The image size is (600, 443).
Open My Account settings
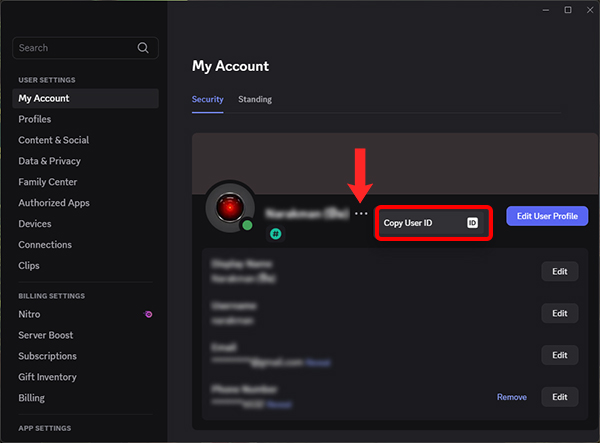[x=85, y=98]
